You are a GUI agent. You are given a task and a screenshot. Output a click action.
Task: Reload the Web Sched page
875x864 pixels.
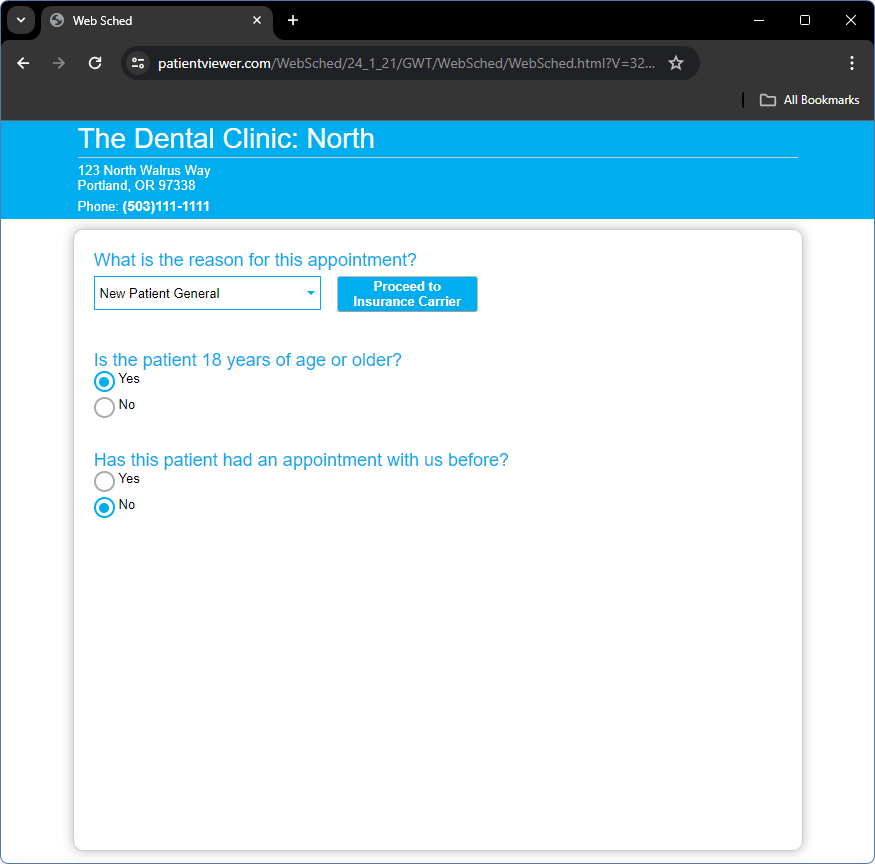click(x=95, y=63)
